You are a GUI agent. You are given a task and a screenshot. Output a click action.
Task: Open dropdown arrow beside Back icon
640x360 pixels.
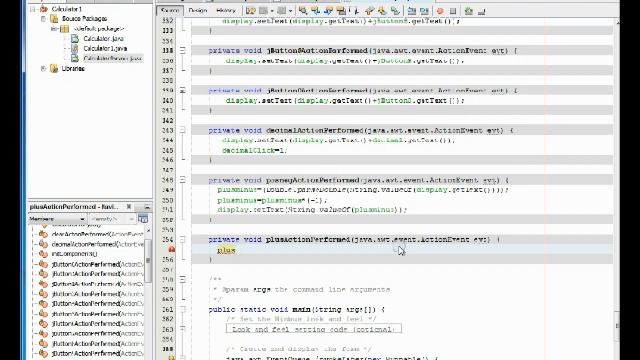(x=272, y=11)
